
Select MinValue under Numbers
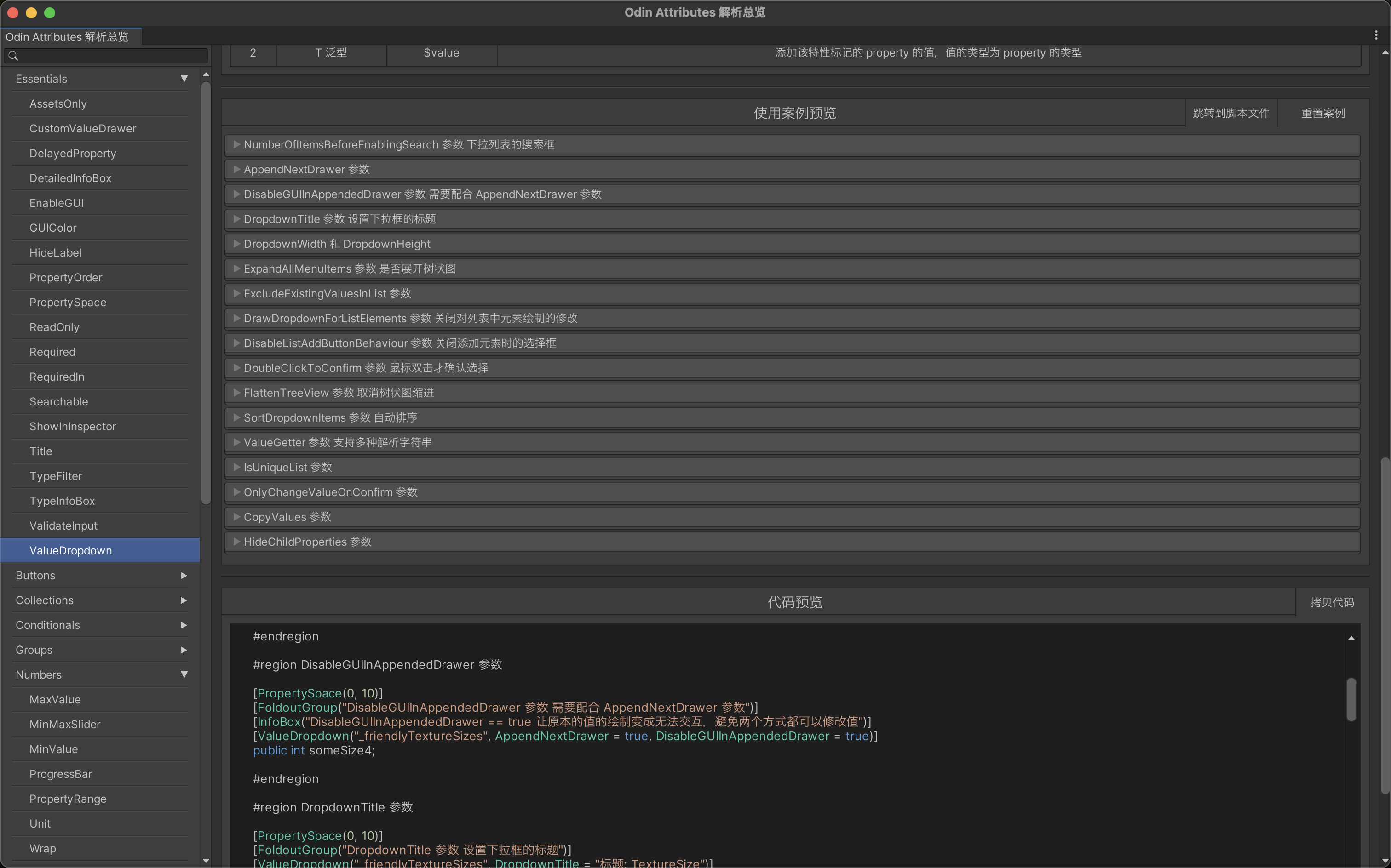pos(100,749)
